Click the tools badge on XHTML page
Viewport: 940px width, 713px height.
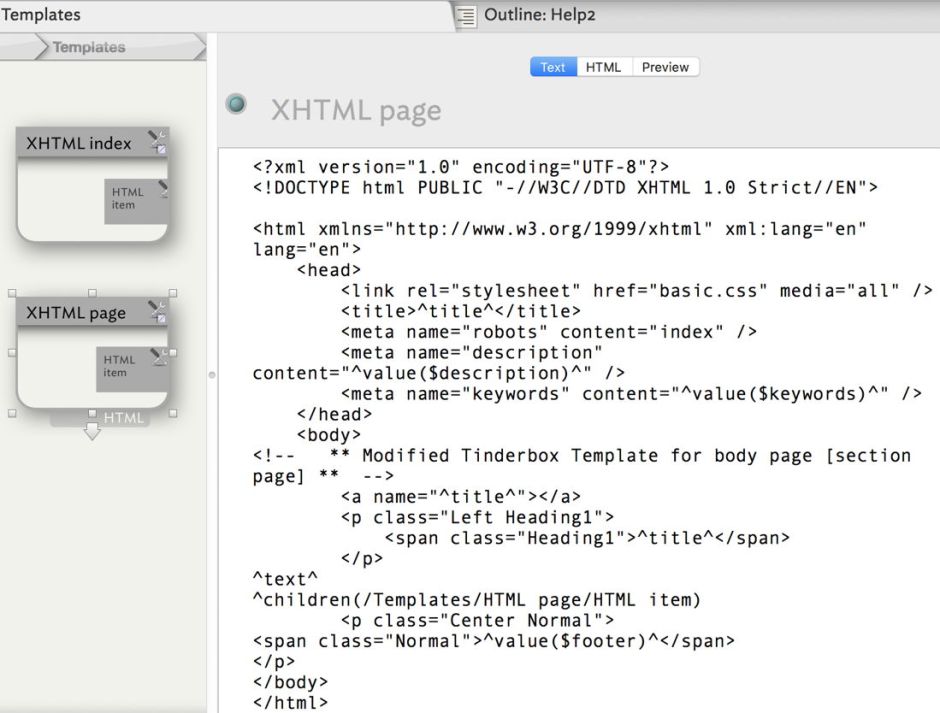tap(157, 311)
